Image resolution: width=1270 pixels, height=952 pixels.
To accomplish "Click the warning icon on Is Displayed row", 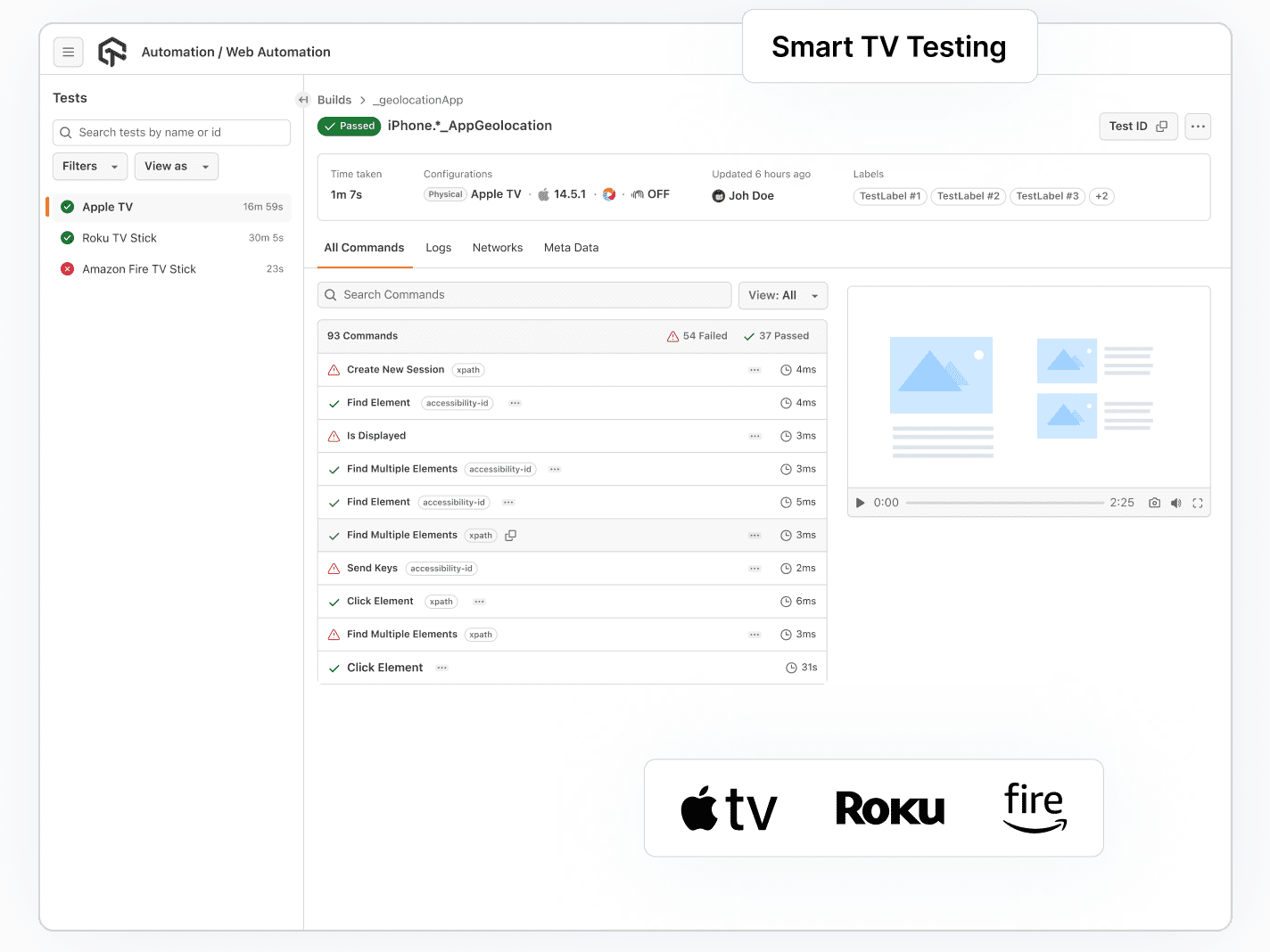I will (334, 436).
